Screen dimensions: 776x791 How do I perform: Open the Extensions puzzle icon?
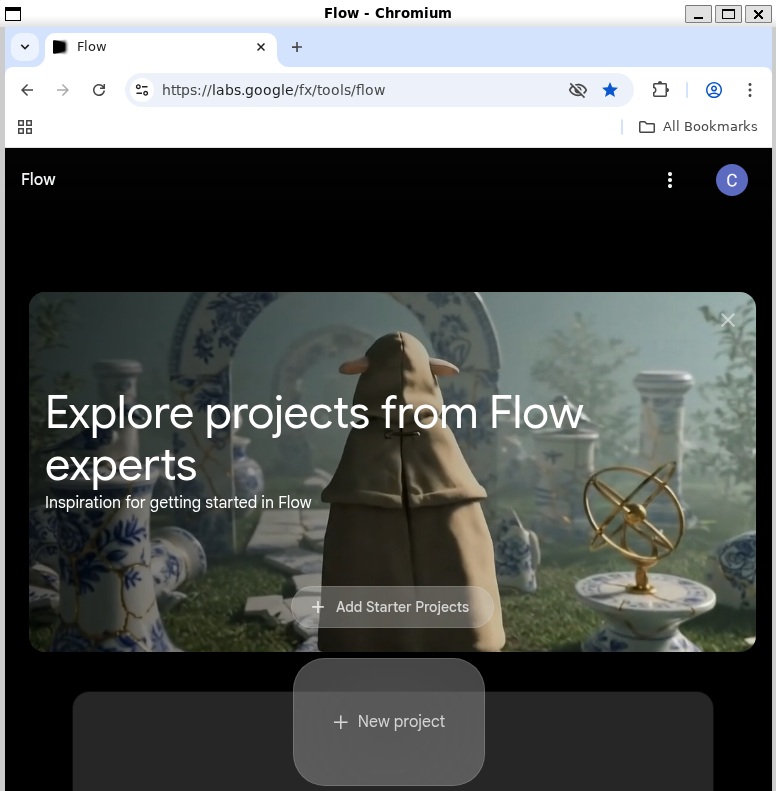click(x=660, y=90)
